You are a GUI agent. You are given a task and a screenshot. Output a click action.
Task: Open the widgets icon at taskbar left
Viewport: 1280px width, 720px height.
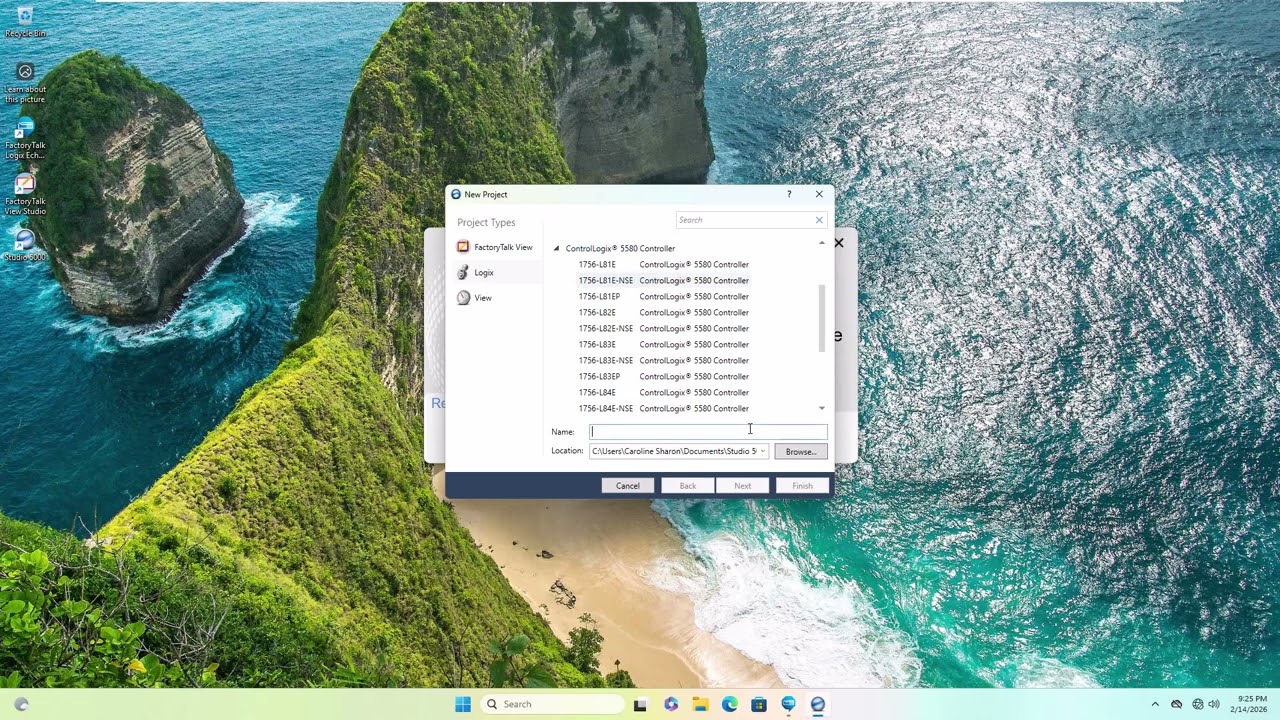[x=21, y=704]
